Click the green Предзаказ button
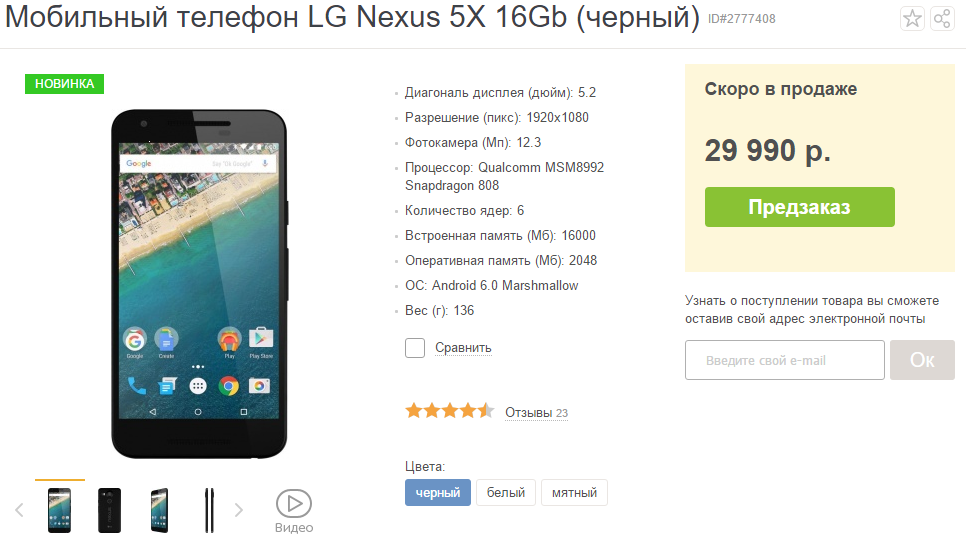Viewport: 966px width, 544px height. pos(800,207)
